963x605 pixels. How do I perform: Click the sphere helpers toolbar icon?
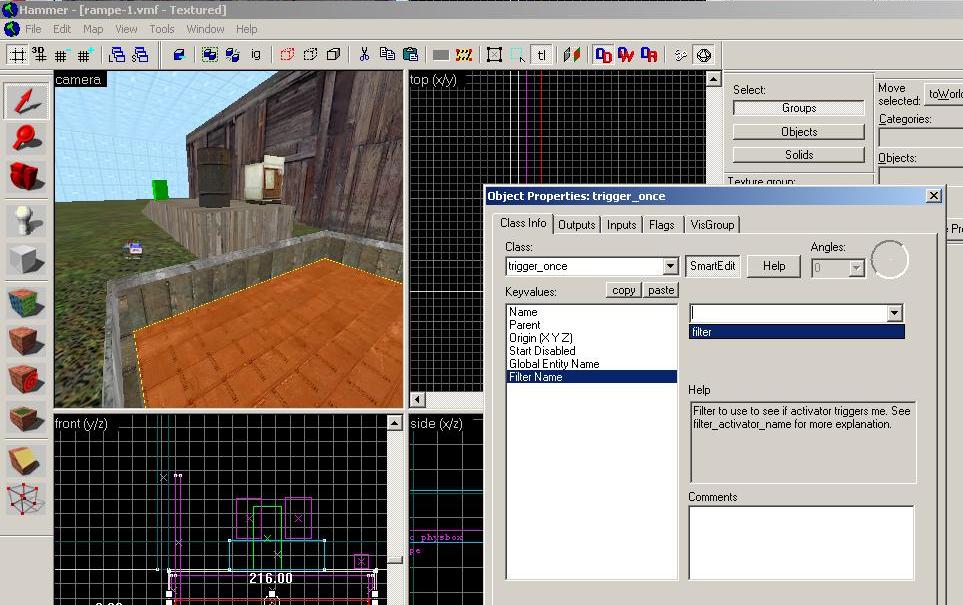[703, 55]
